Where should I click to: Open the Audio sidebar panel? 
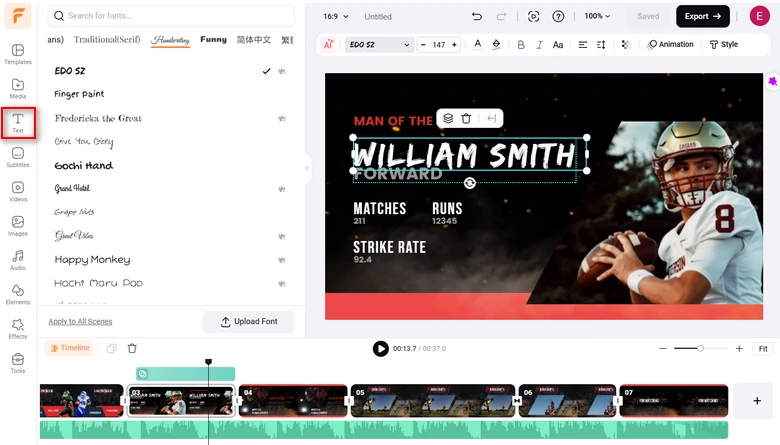pos(18,260)
